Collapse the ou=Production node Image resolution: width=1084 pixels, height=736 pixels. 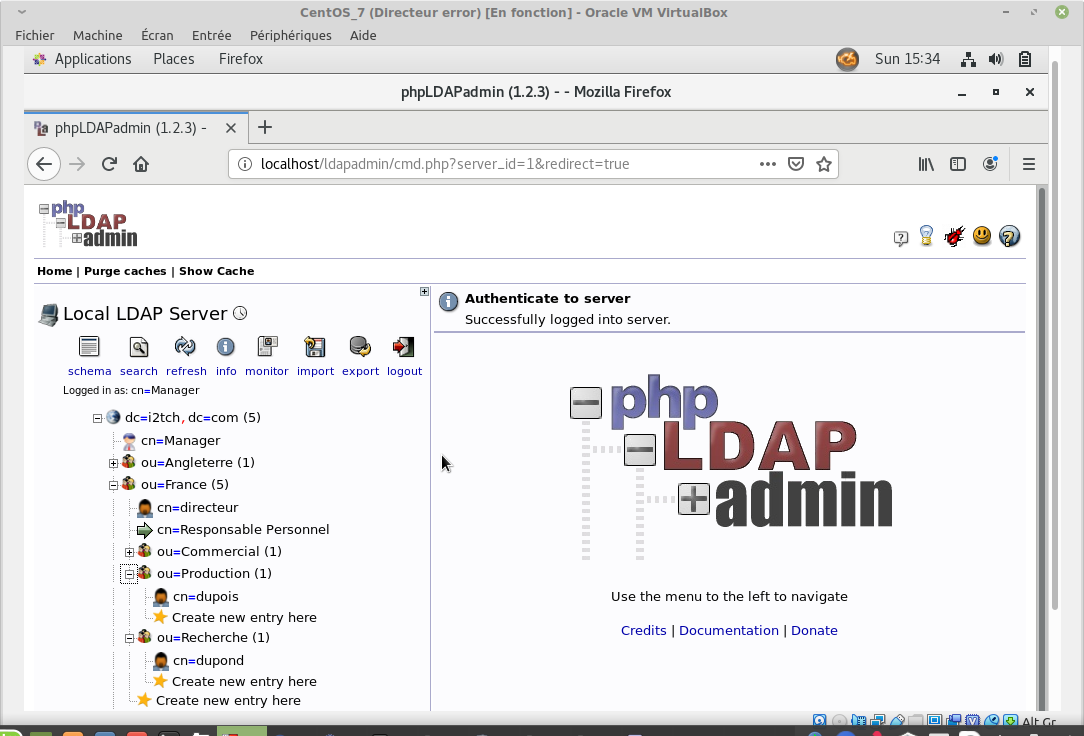[x=130, y=574]
